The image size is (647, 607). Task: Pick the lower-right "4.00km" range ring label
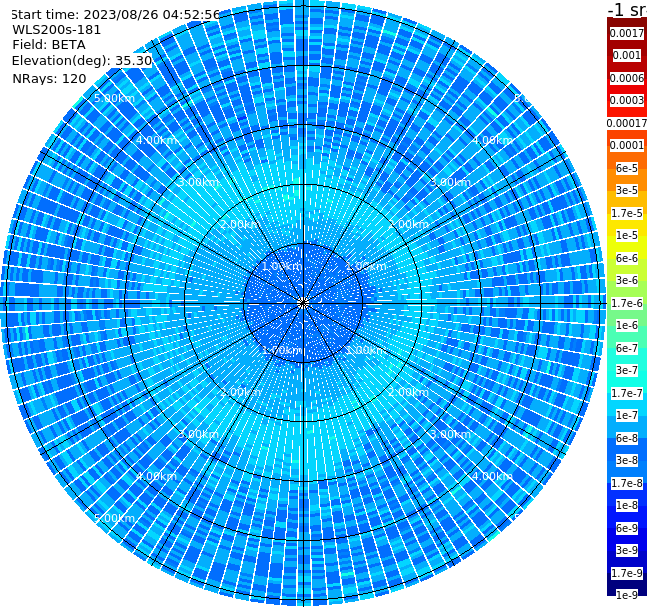pyautogui.click(x=493, y=476)
